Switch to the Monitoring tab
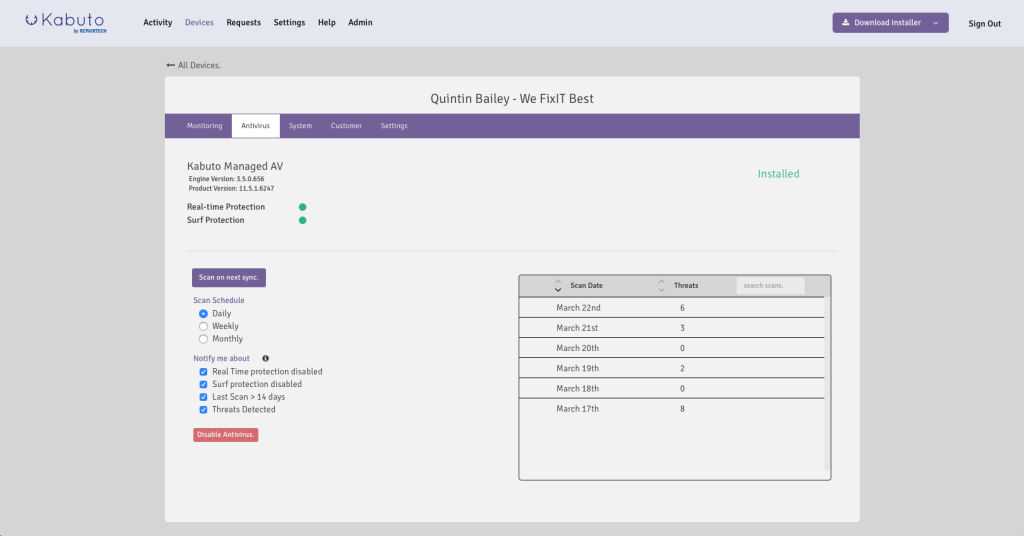This screenshot has width=1024, height=536. click(x=204, y=126)
